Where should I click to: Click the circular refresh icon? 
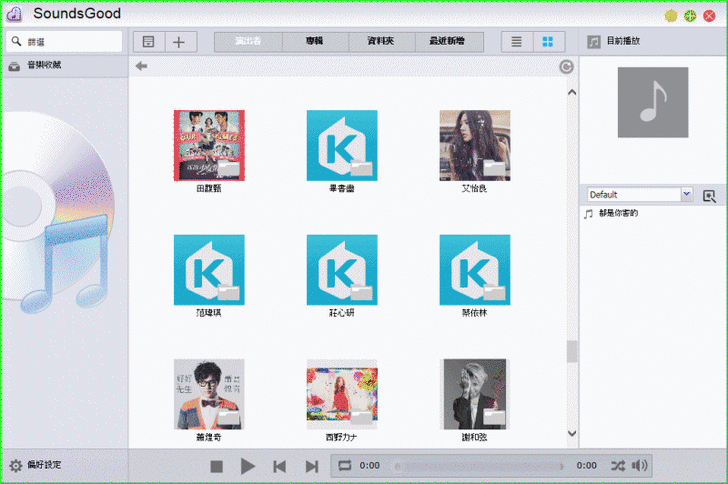tap(566, 67)
